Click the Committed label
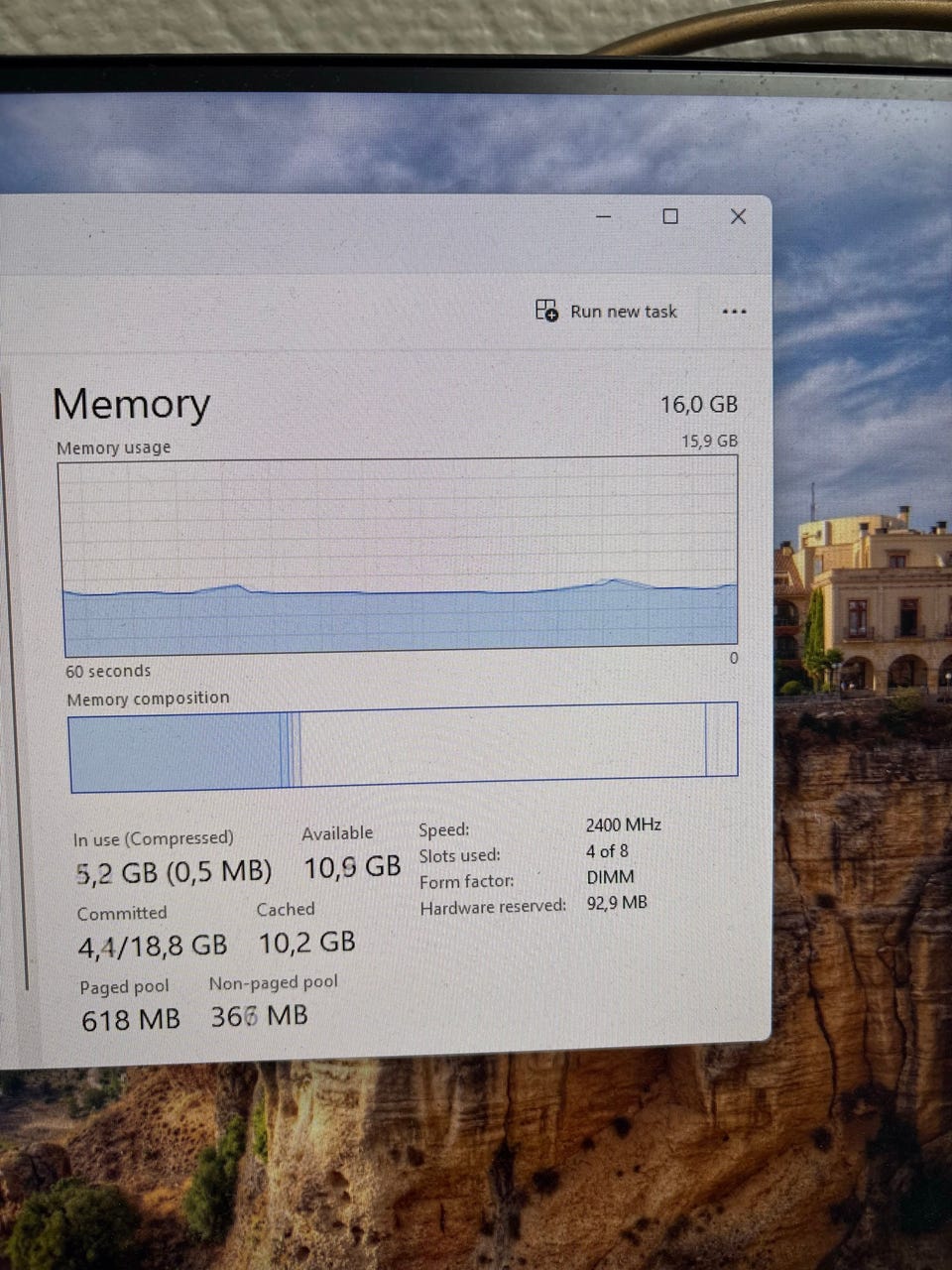Screen dimensions: 952x1270 click(122, 913)
